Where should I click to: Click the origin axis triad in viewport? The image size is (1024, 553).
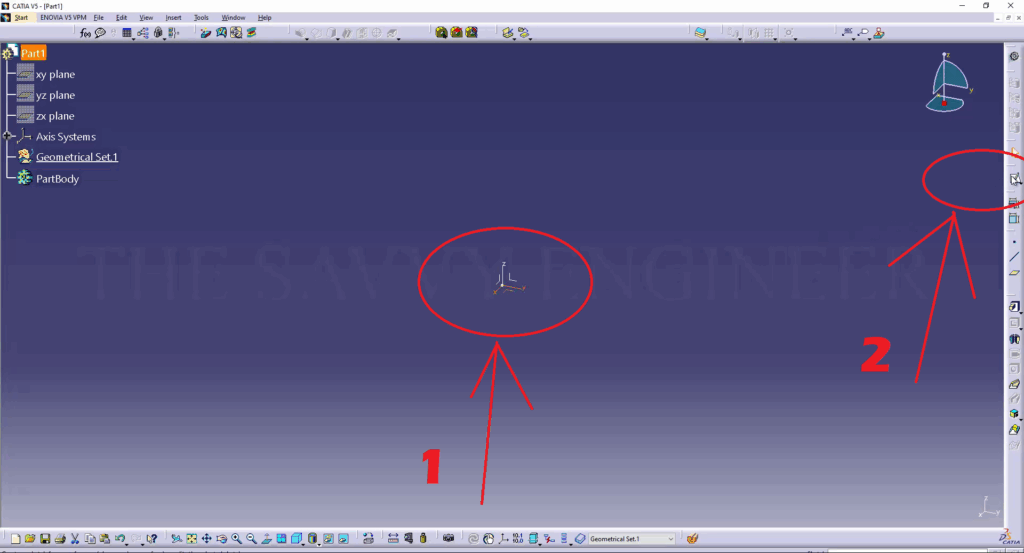(x=508, y=279)
